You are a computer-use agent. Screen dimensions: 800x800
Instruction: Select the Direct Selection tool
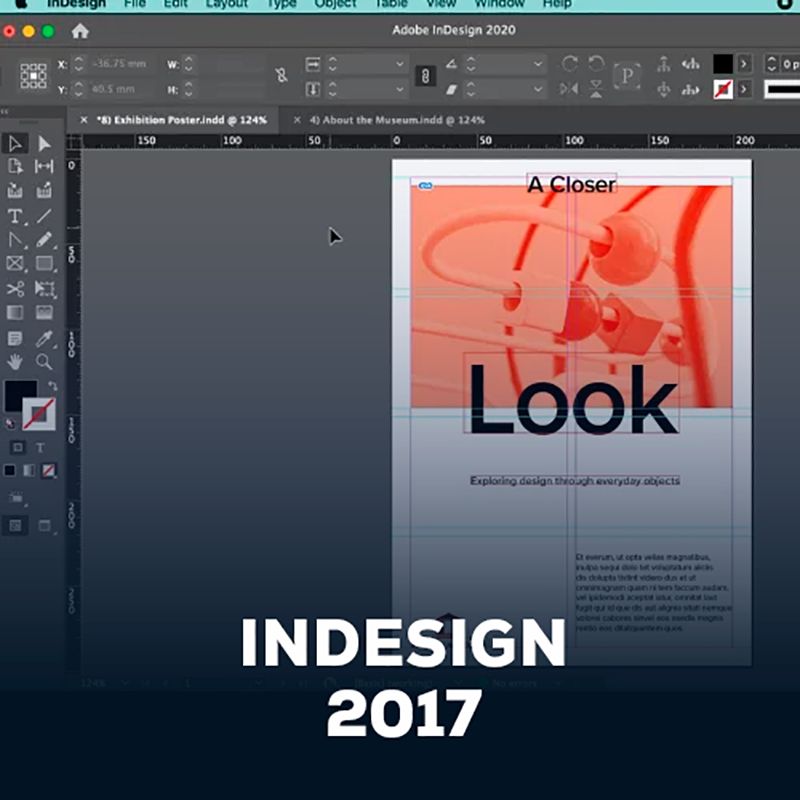(x=44, y=144)
